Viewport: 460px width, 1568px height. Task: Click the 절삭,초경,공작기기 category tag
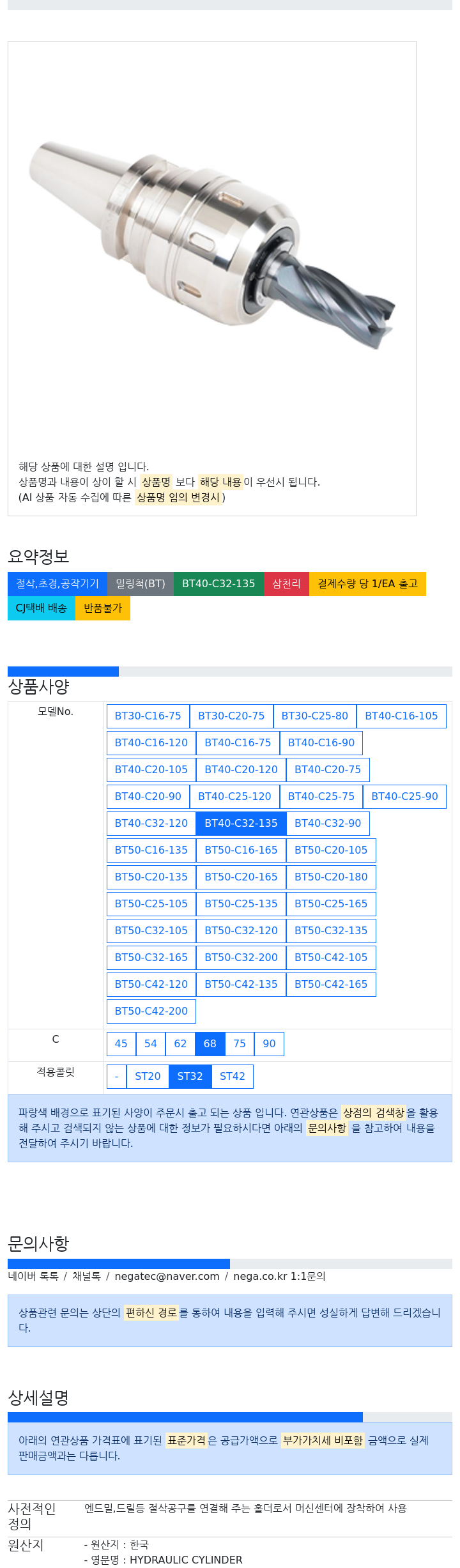tap(57, 583)
